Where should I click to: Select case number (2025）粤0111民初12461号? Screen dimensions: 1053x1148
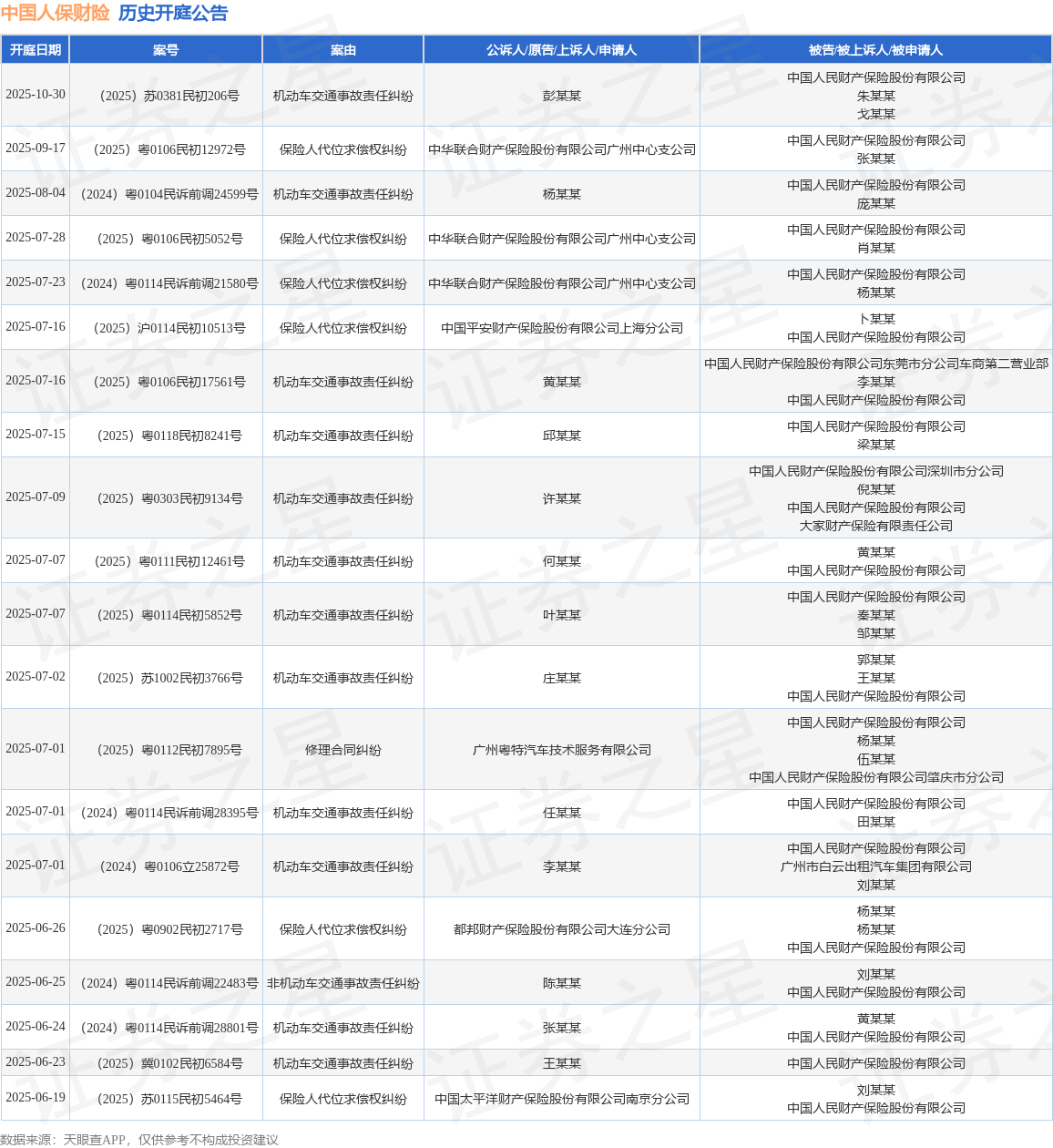coord(166,561)
